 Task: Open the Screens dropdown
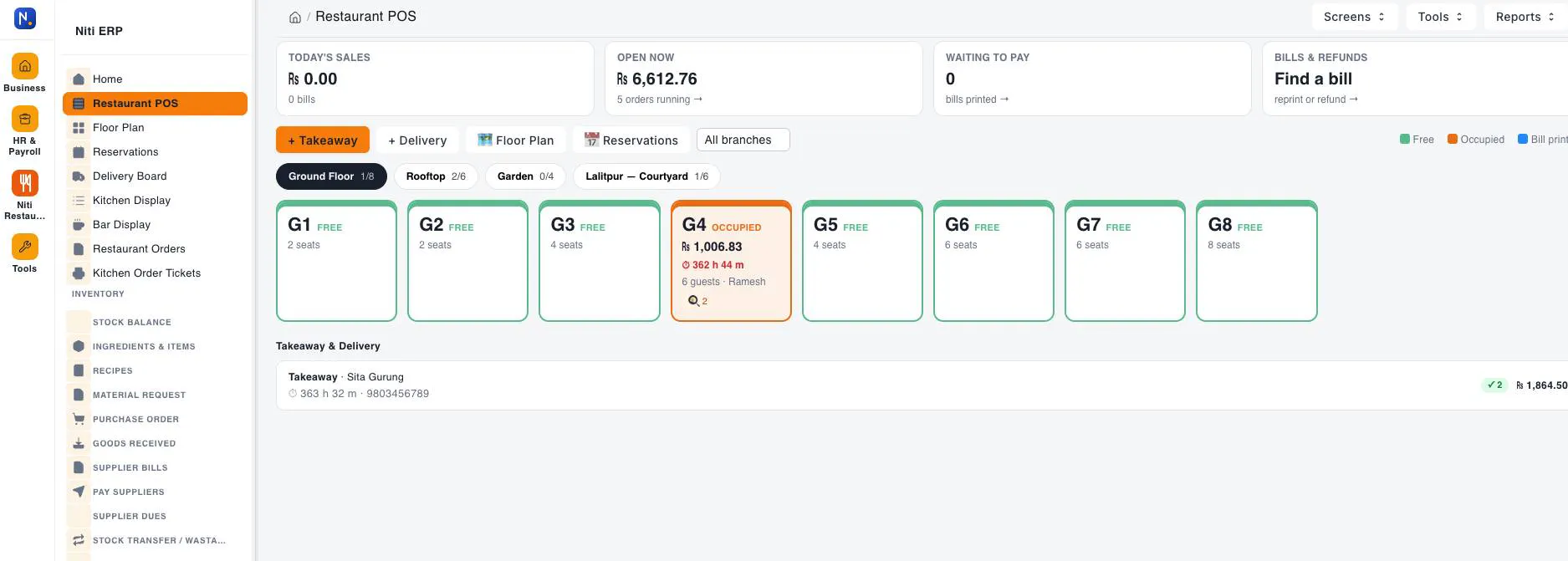(x=1354, y=17)
